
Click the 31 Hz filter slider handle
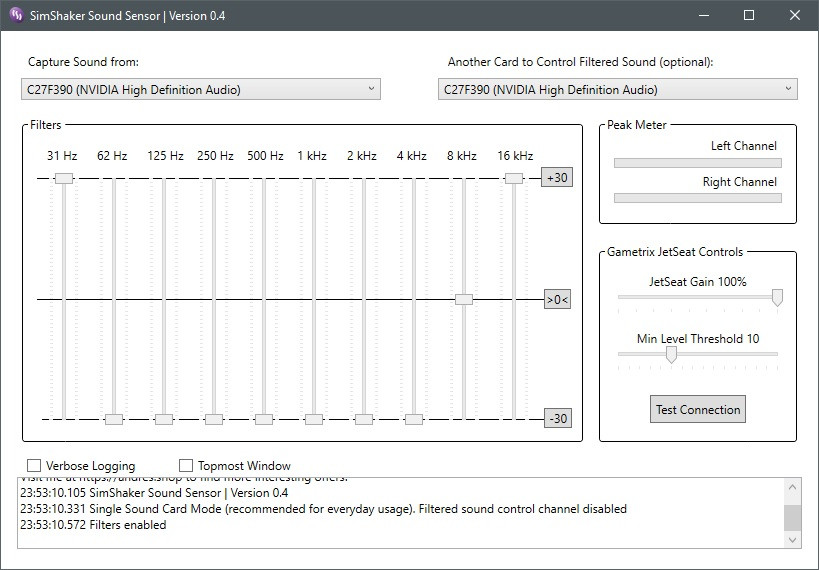click(64, 178)
